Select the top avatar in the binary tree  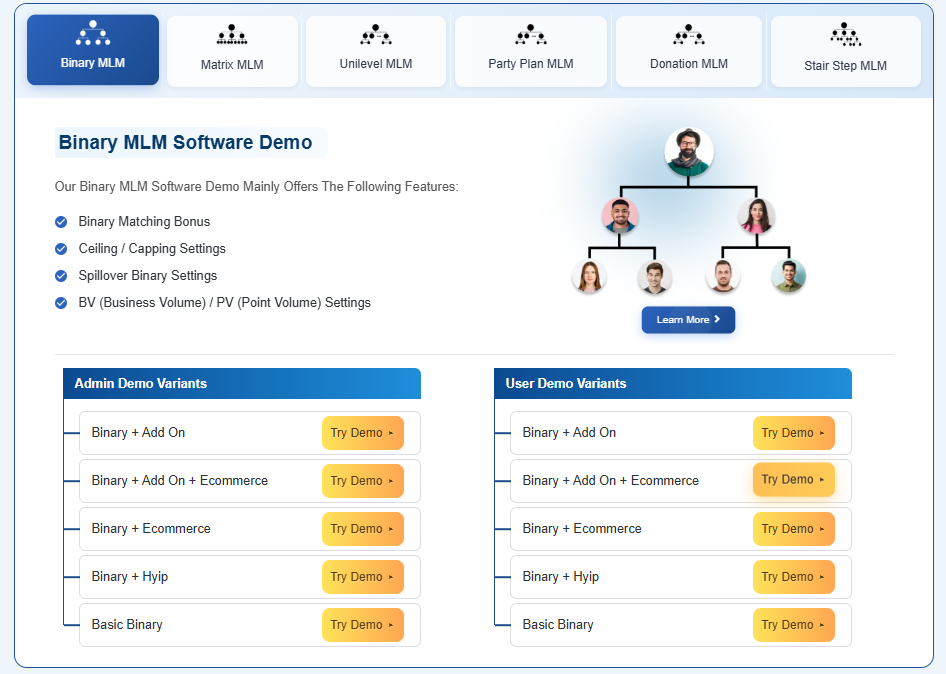[688, 152]
